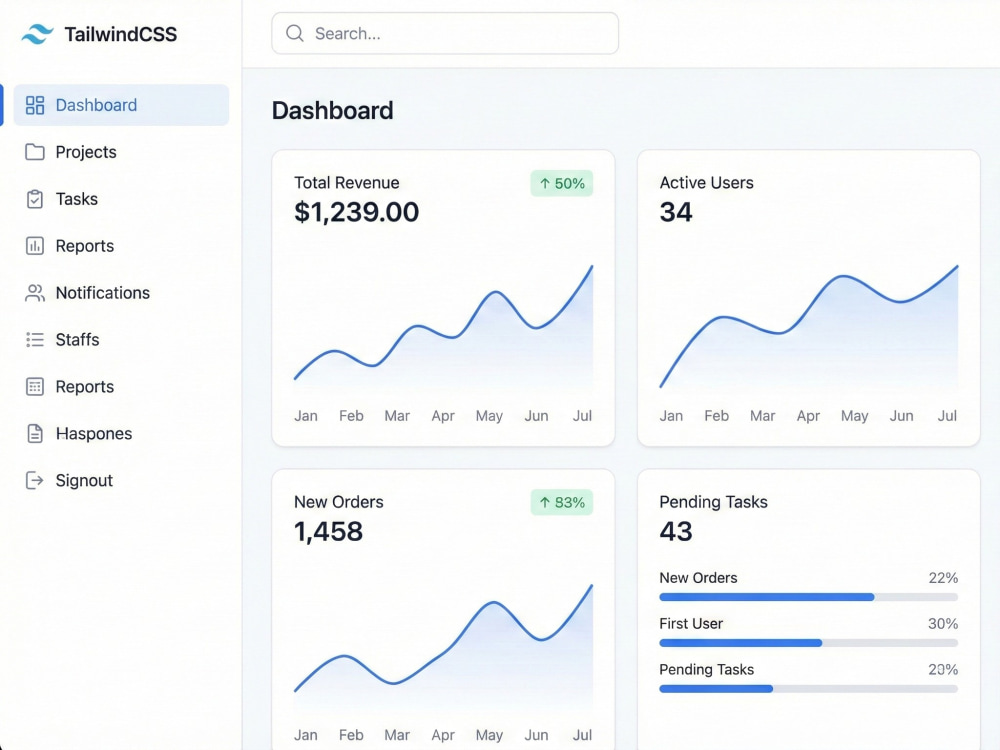This screenshot has width=1000, height=750.
Task: Click the calendar grid icon beside second Reports
Action: tap(35, 386)
